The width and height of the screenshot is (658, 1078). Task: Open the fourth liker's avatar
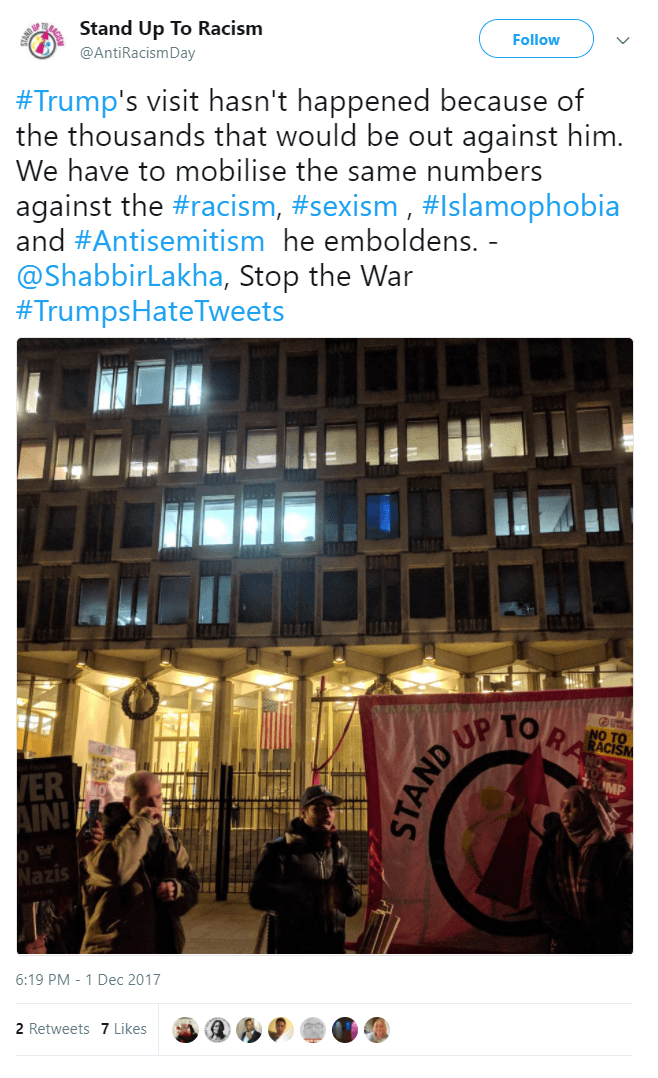pos(281,1029)
